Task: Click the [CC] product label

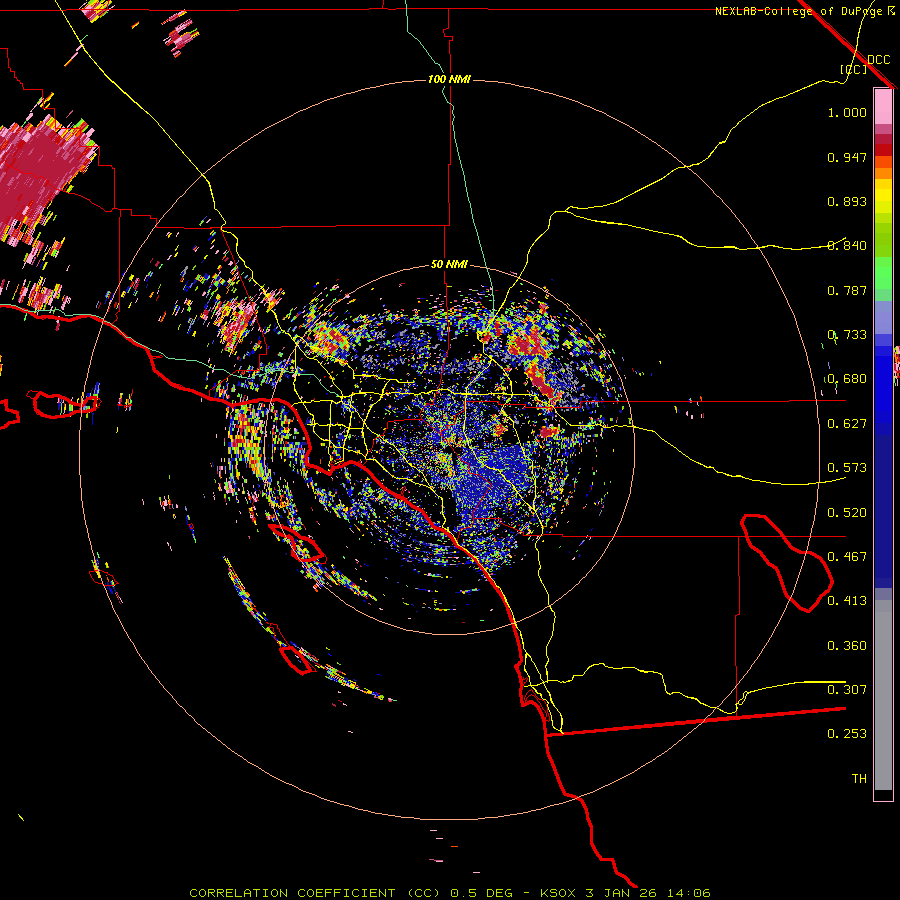Action: pyautogui.click(x=853, y=69)
